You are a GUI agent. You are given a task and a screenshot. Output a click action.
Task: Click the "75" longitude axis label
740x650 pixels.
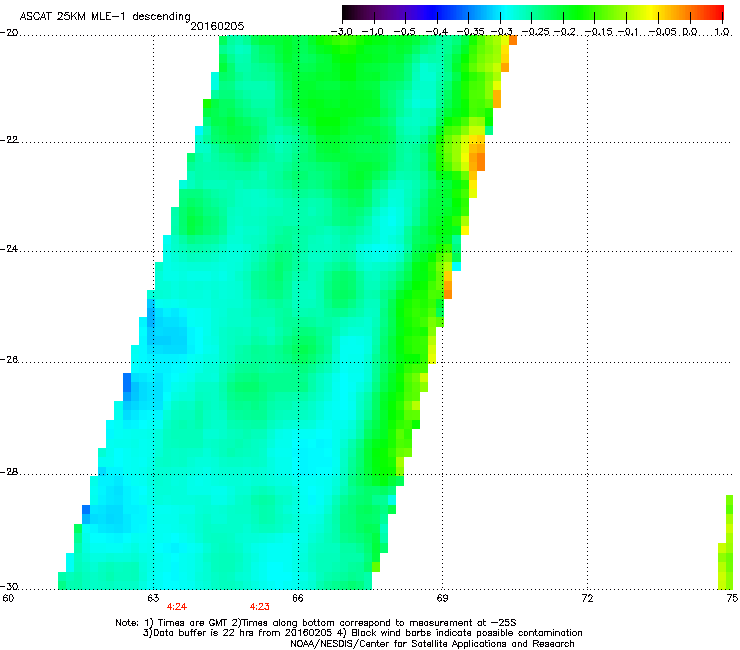click(732, 599)
